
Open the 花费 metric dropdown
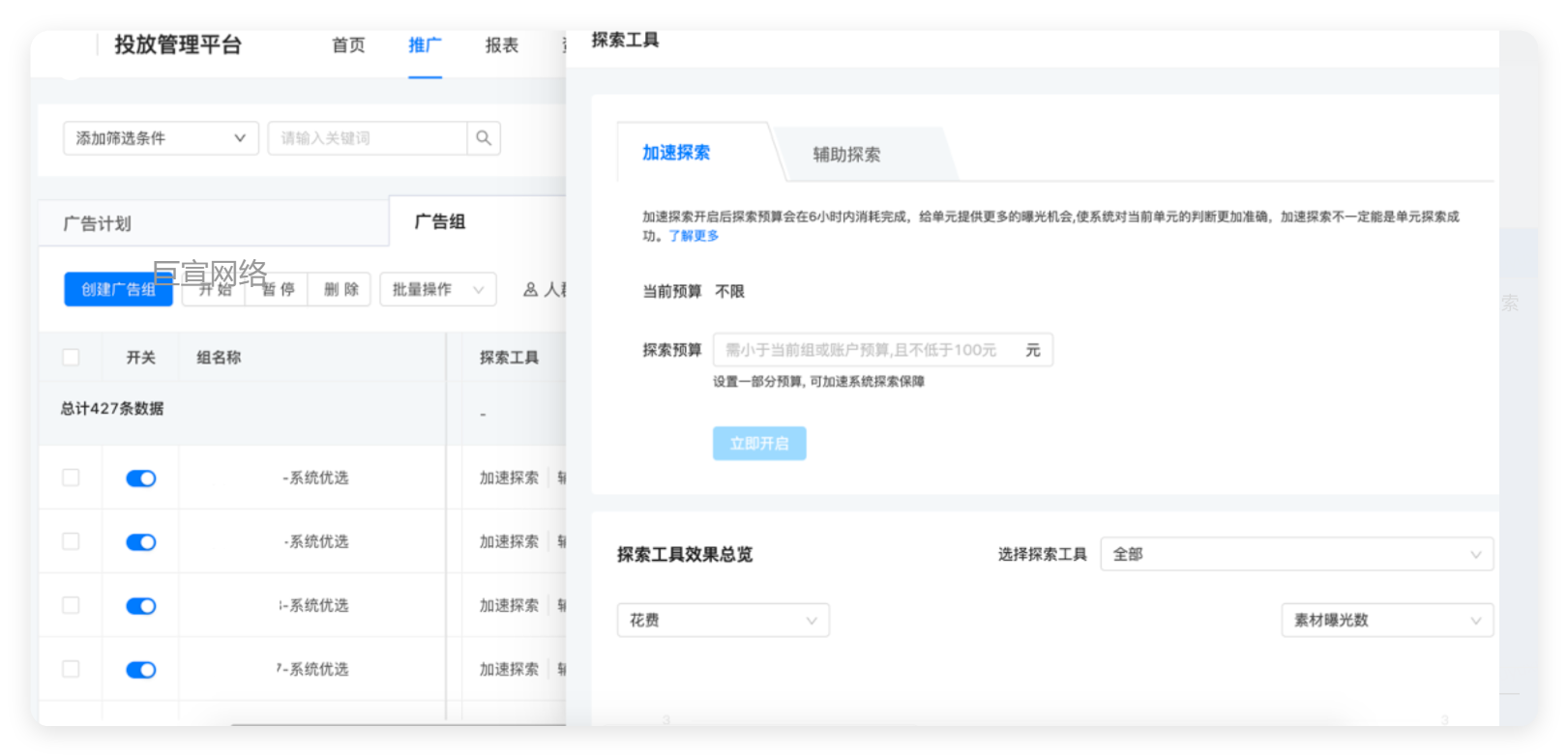click(x=723, y=620)
